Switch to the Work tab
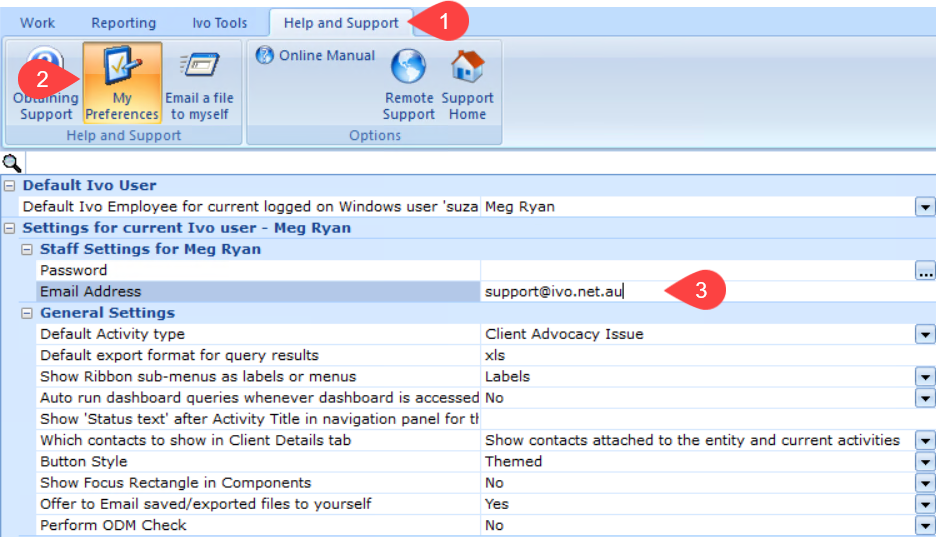This screenshot has height=537, width=936. click(38, 23)
